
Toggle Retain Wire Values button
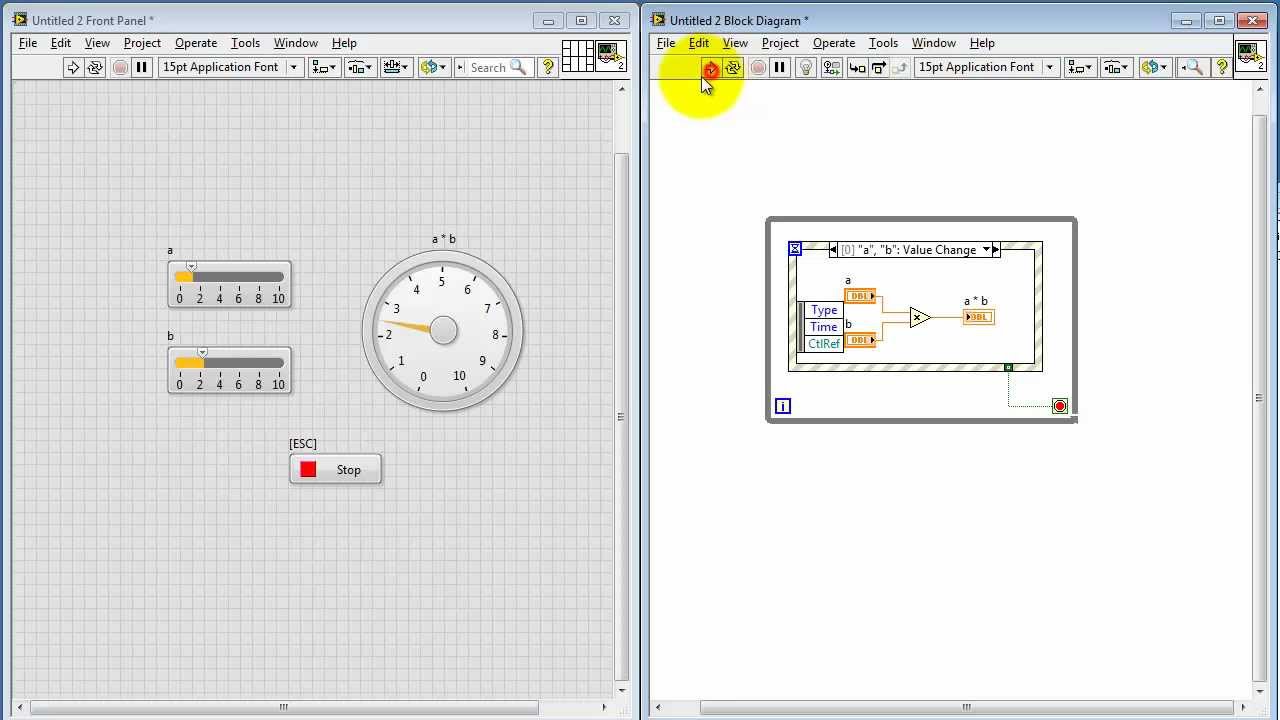point(831,67)
